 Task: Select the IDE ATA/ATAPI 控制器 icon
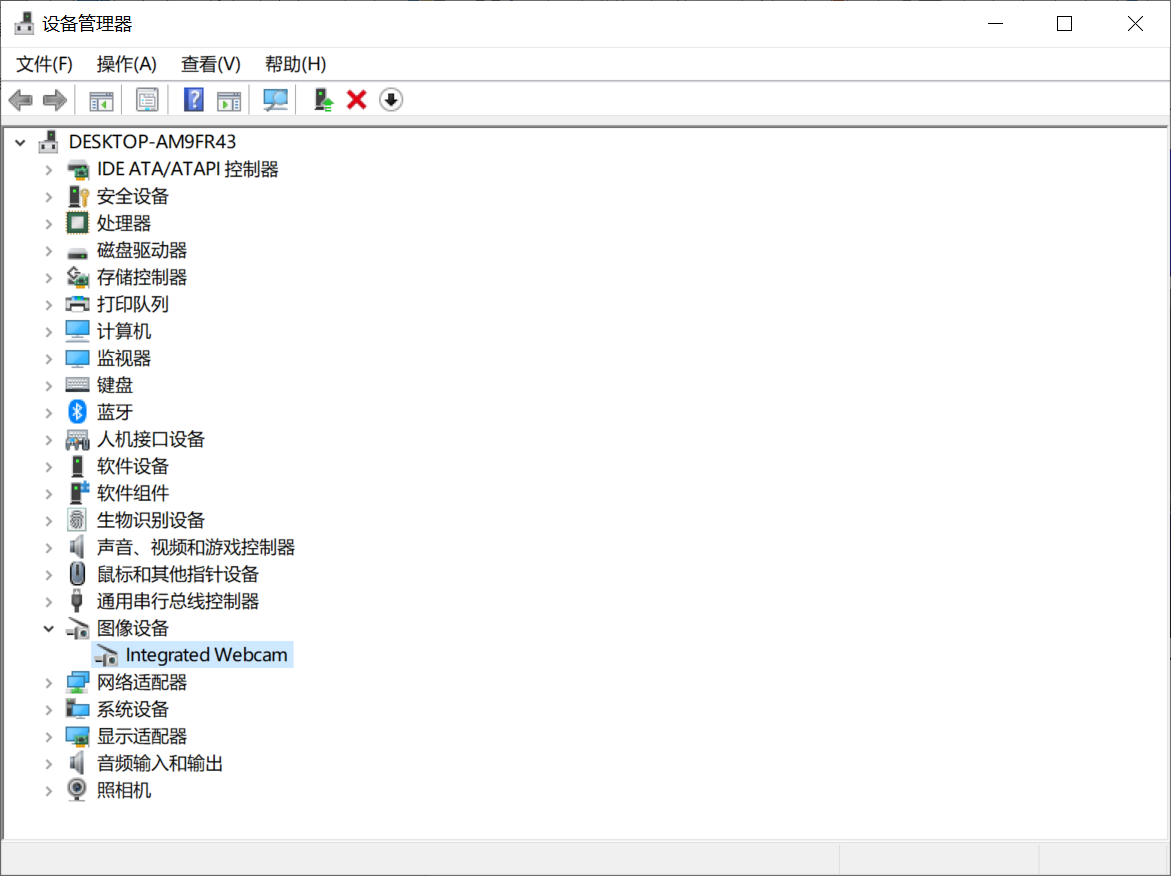(x=78, y=170)
